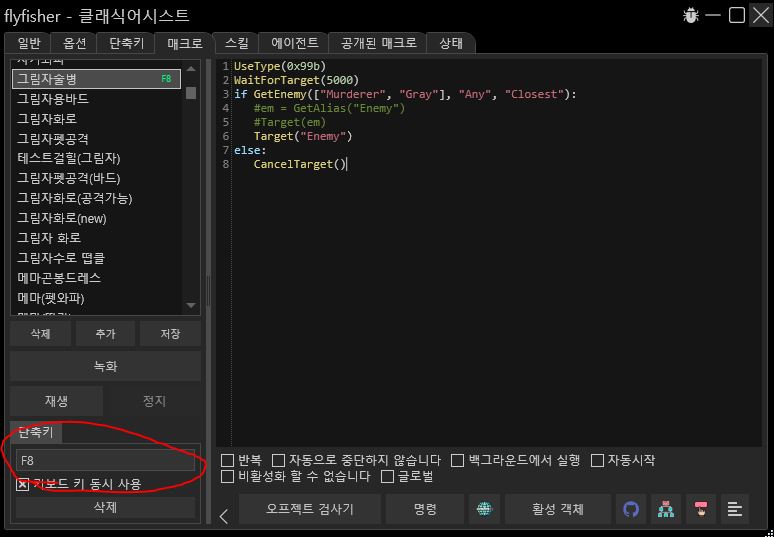
Task: Select the 그림자화로 macro
Action: [96, 118]
